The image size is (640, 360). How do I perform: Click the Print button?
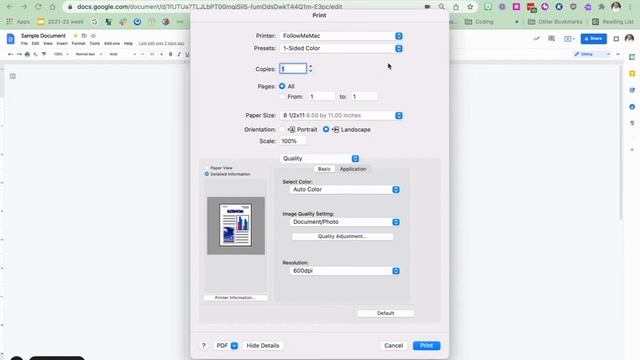(427, 346)
